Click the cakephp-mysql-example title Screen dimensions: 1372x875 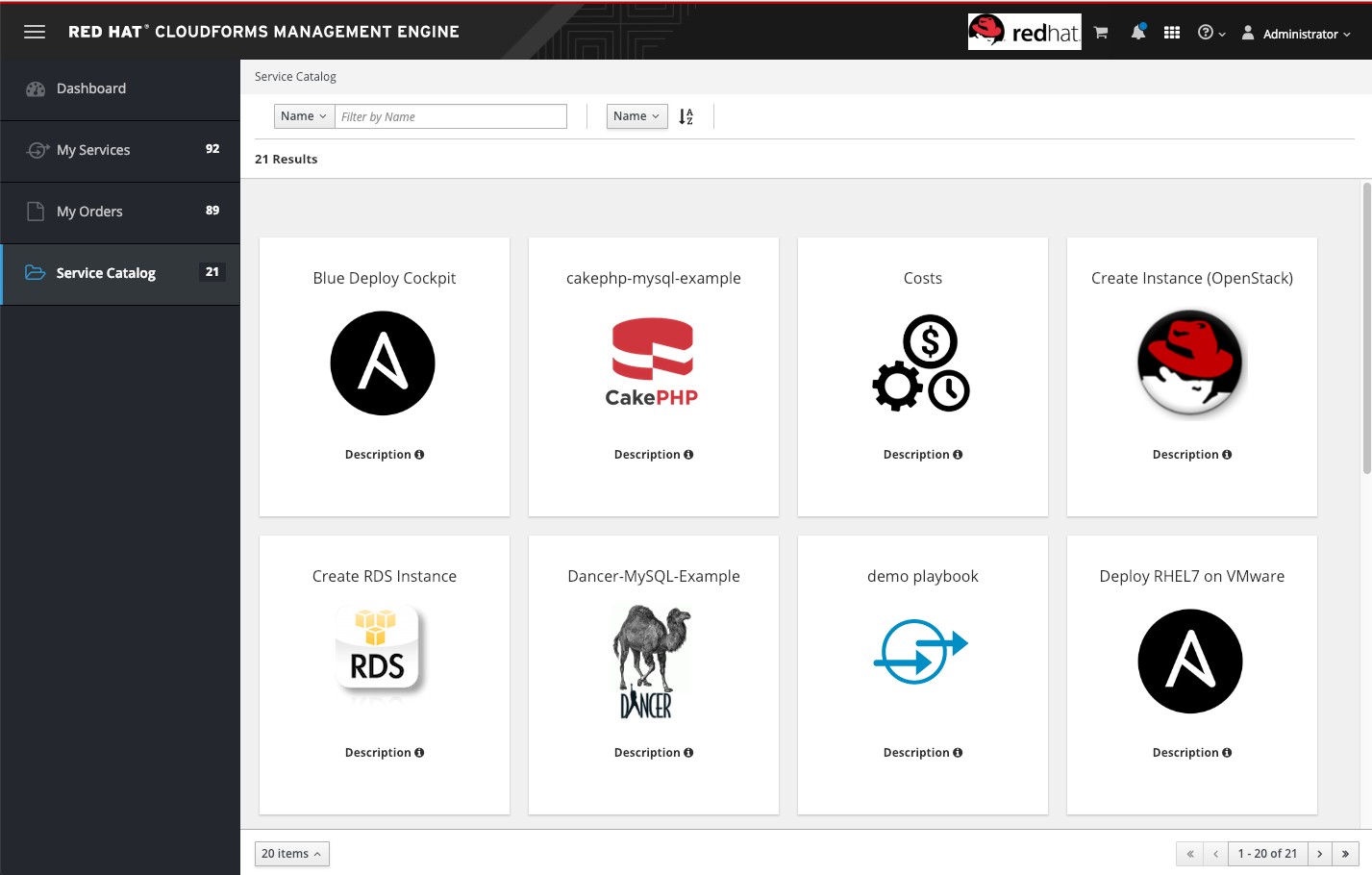click(x=654, y=278)
